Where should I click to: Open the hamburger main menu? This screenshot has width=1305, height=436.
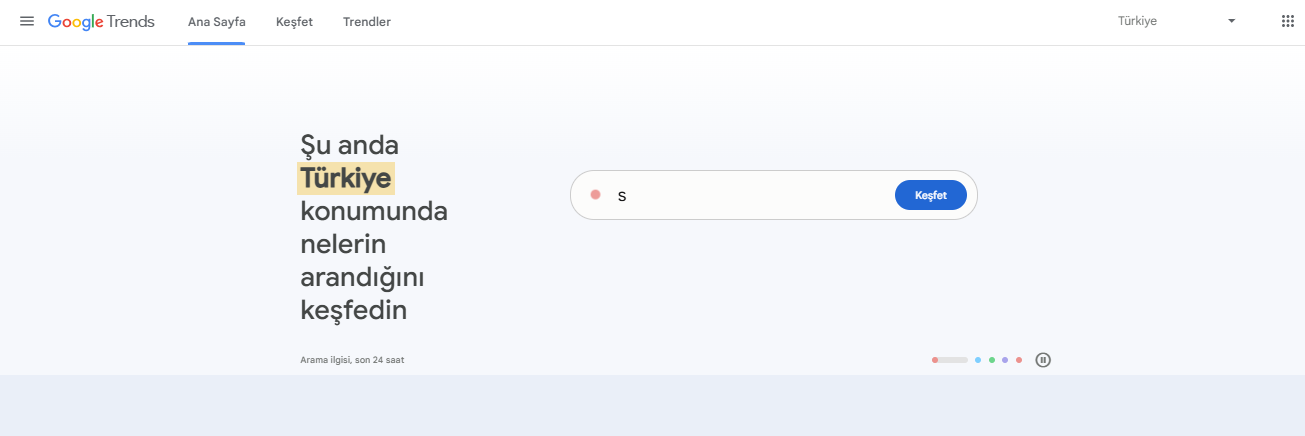click(27, 21)
